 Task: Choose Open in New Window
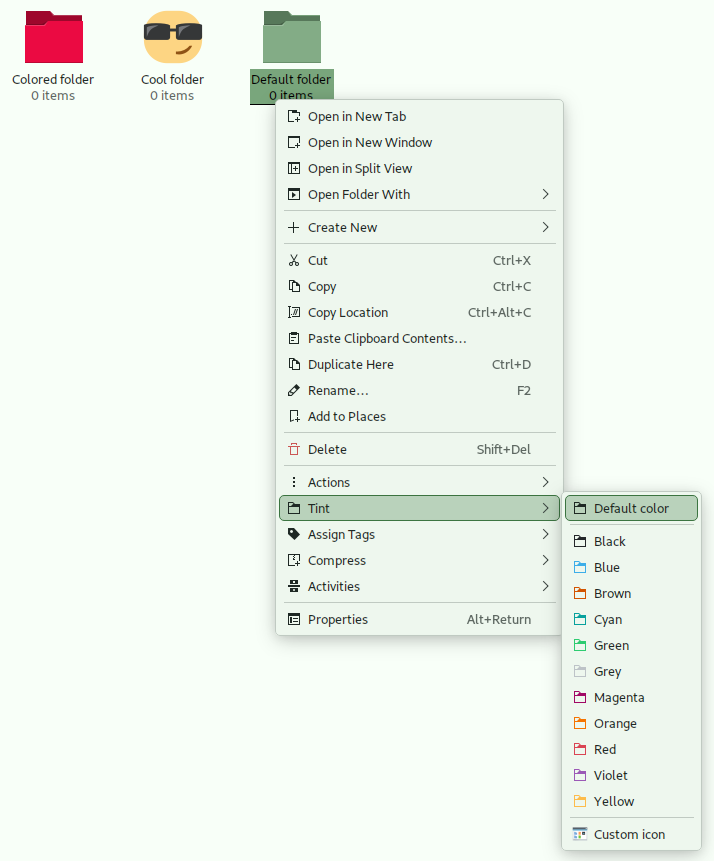(420, 142)
